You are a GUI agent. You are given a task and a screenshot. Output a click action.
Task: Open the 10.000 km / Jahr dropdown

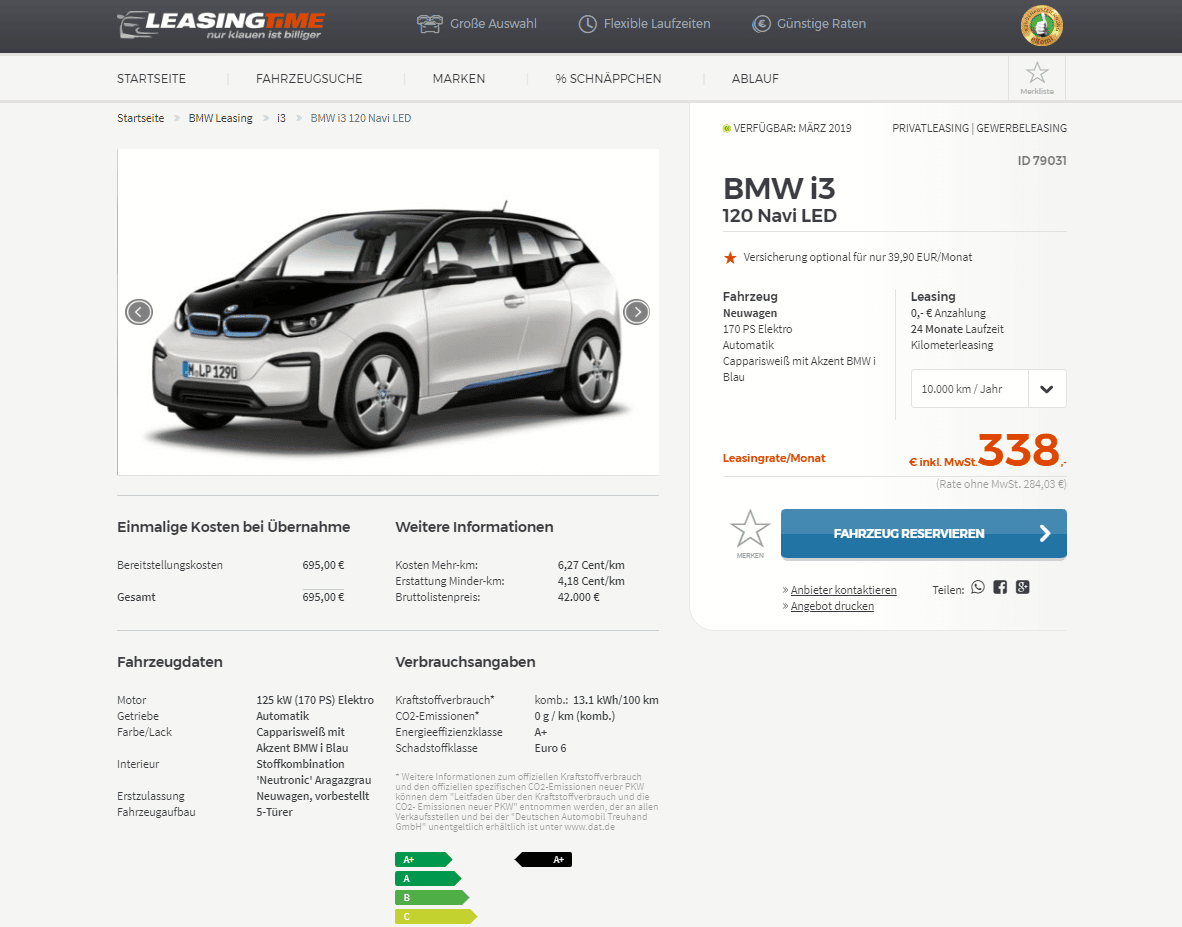(988, 389)
